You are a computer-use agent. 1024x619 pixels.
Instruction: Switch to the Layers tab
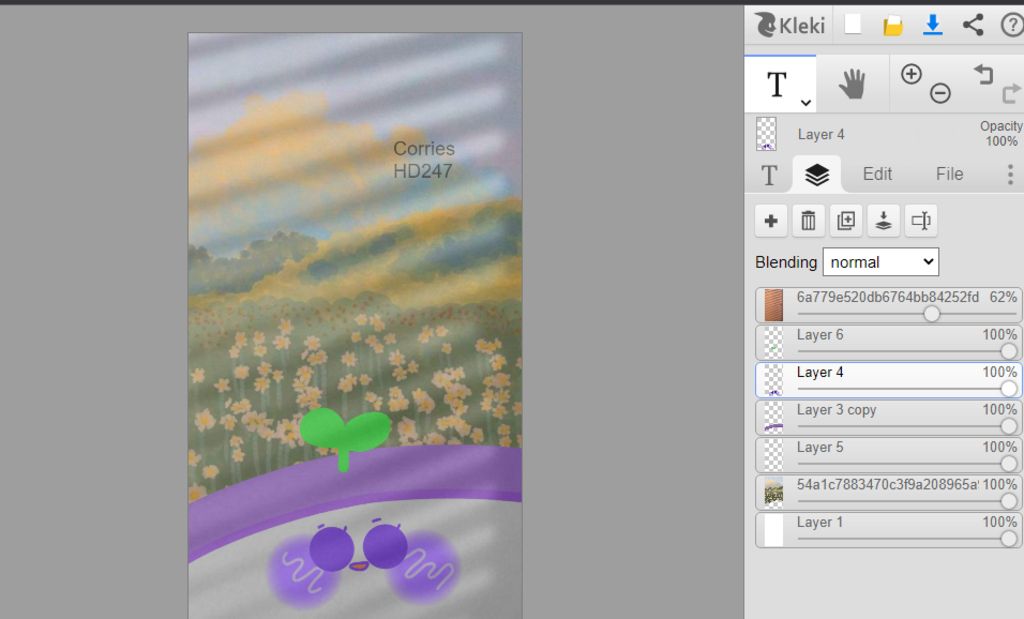816,174
